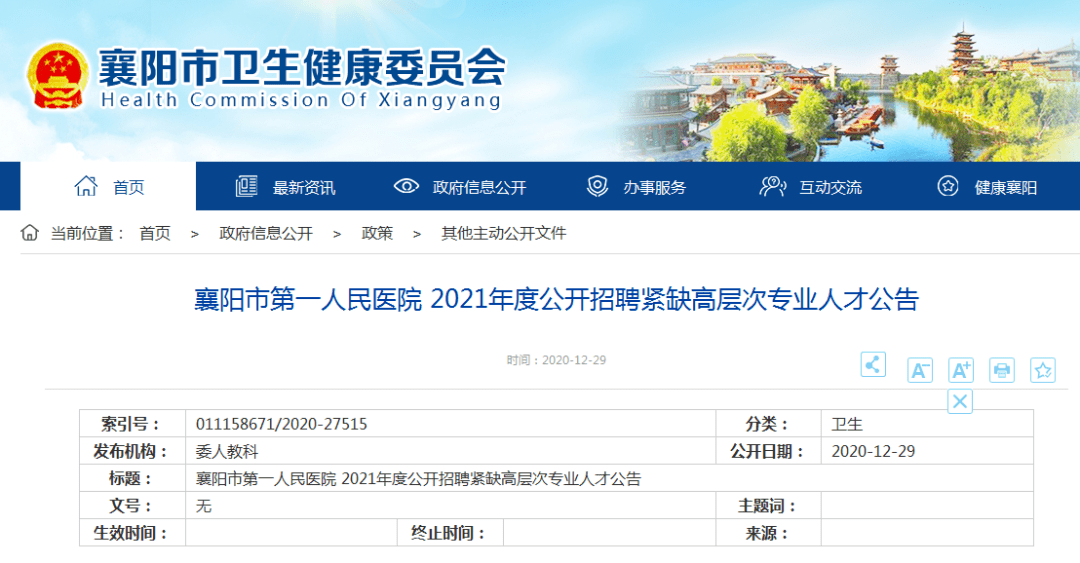1080x563 pixels.
Task: Bookmark the page with the star icon
Action: point(1043,370)
